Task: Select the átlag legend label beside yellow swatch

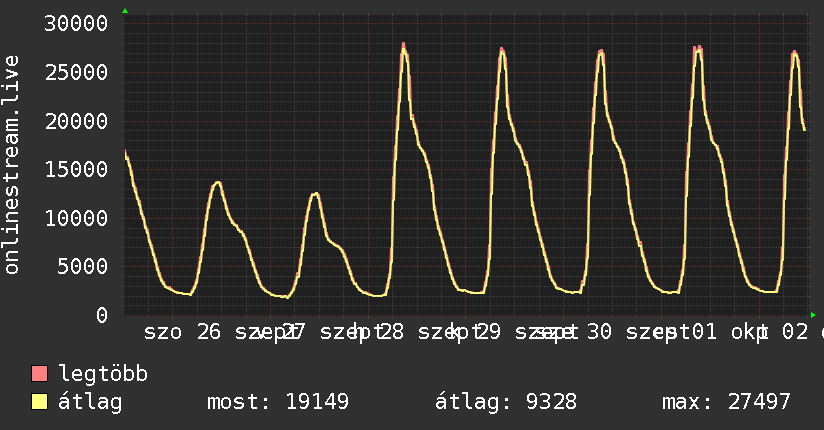Action: (90, 402)
